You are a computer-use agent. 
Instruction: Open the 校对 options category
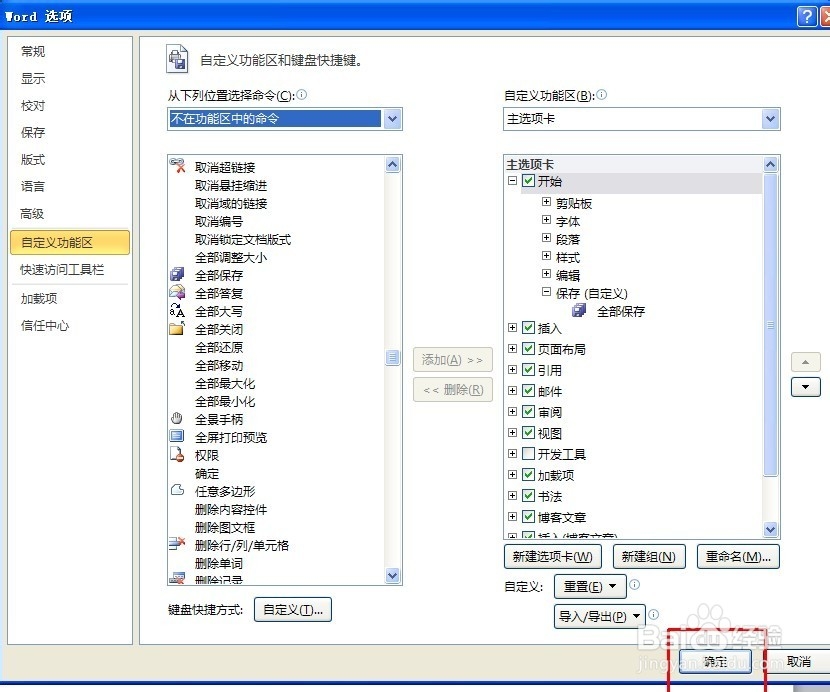pyautogui.click(x=33, y=105)
